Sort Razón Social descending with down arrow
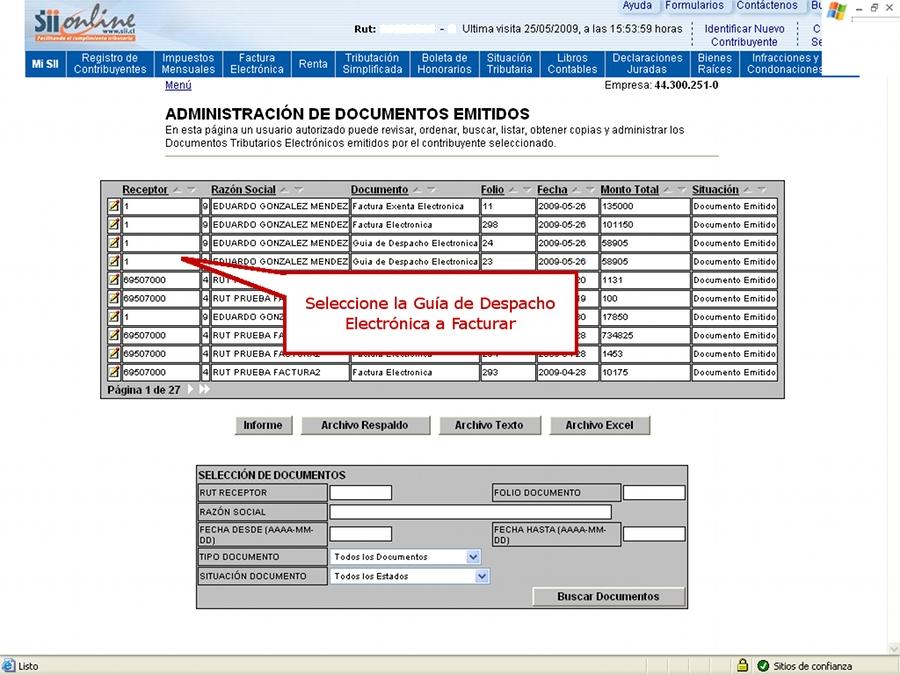The height and width of the screenshot is (675, 900). (298, 189)
